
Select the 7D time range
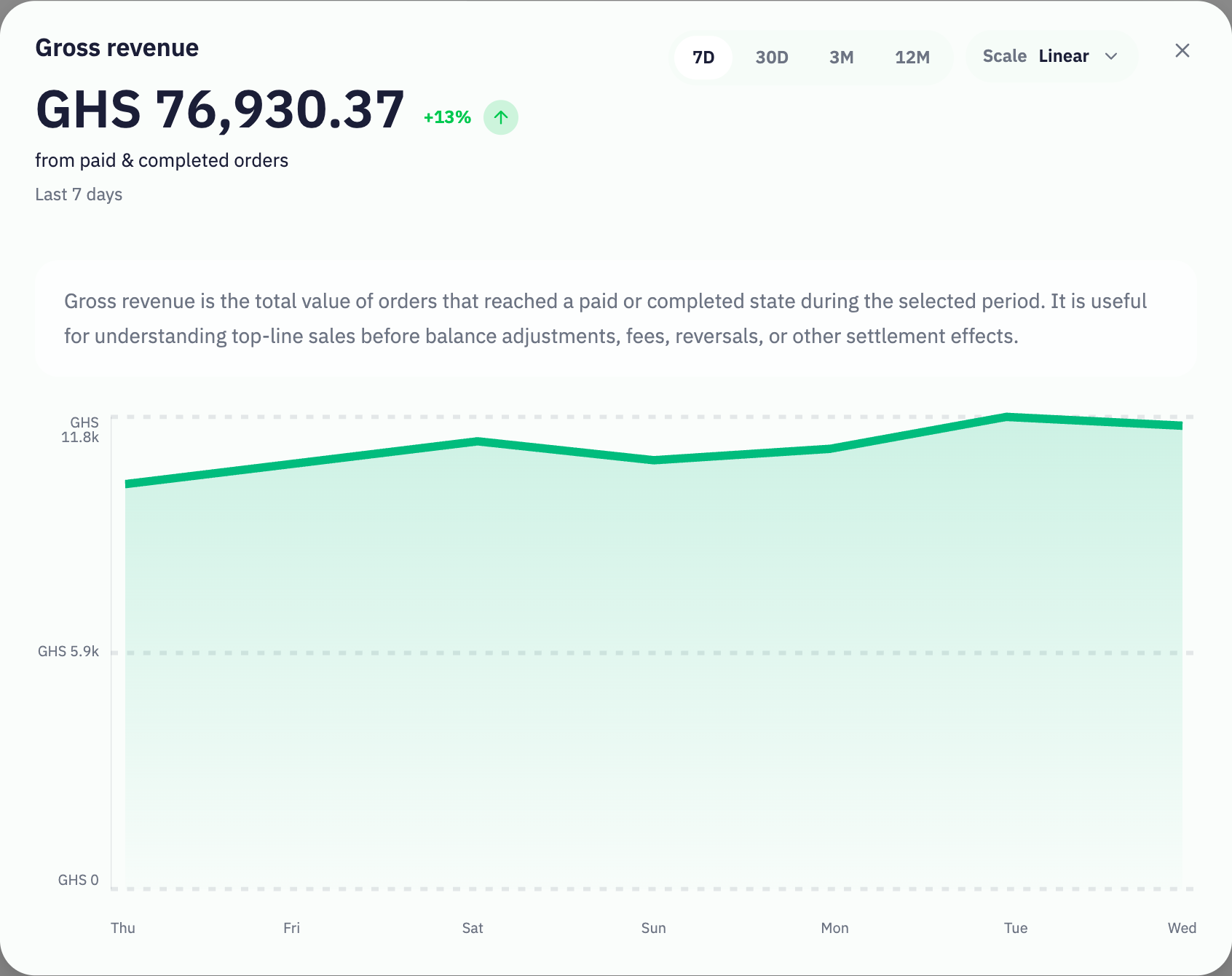pyautogui.click(x=703, y=58)
